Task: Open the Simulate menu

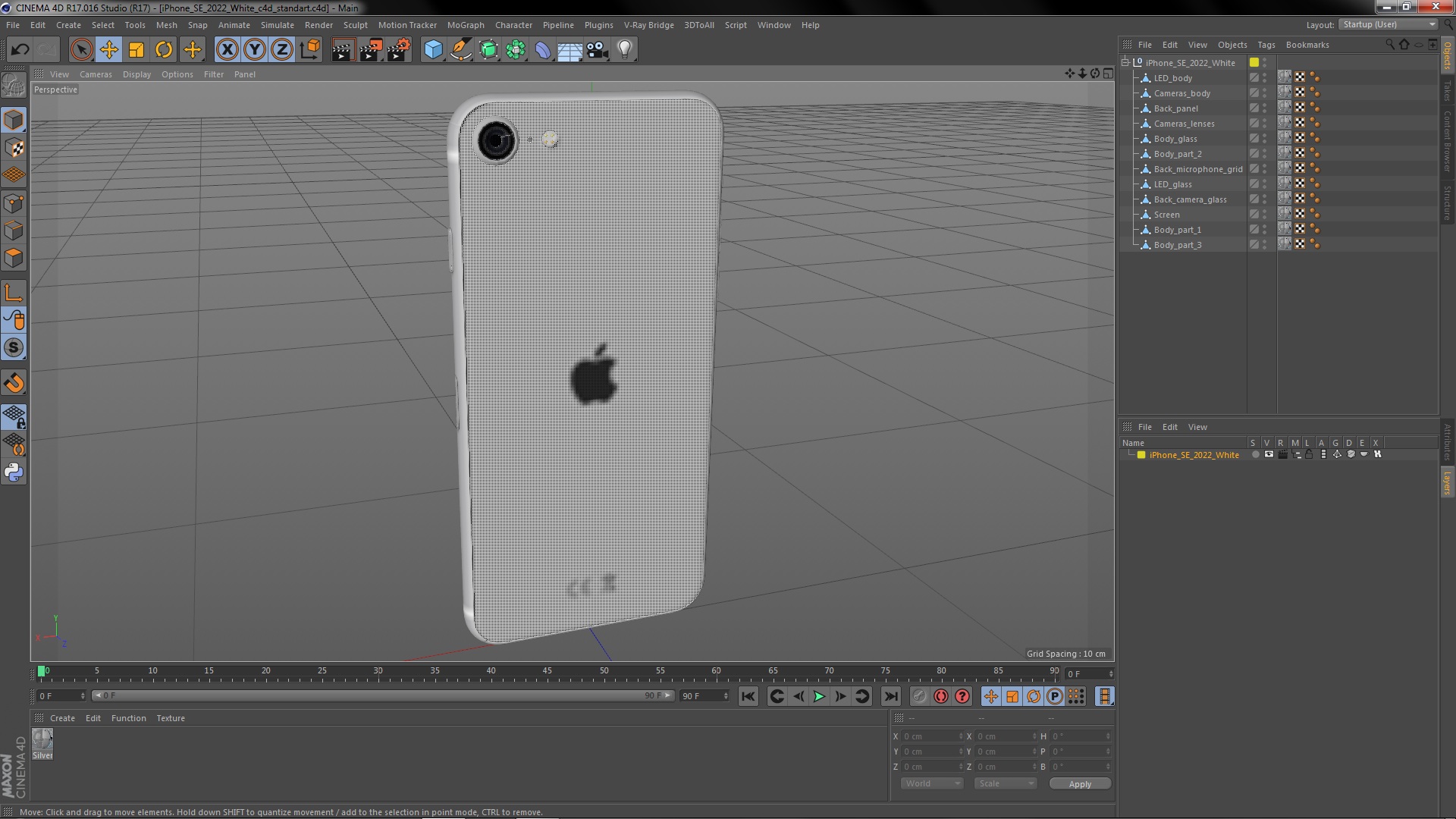Action: 277,25
